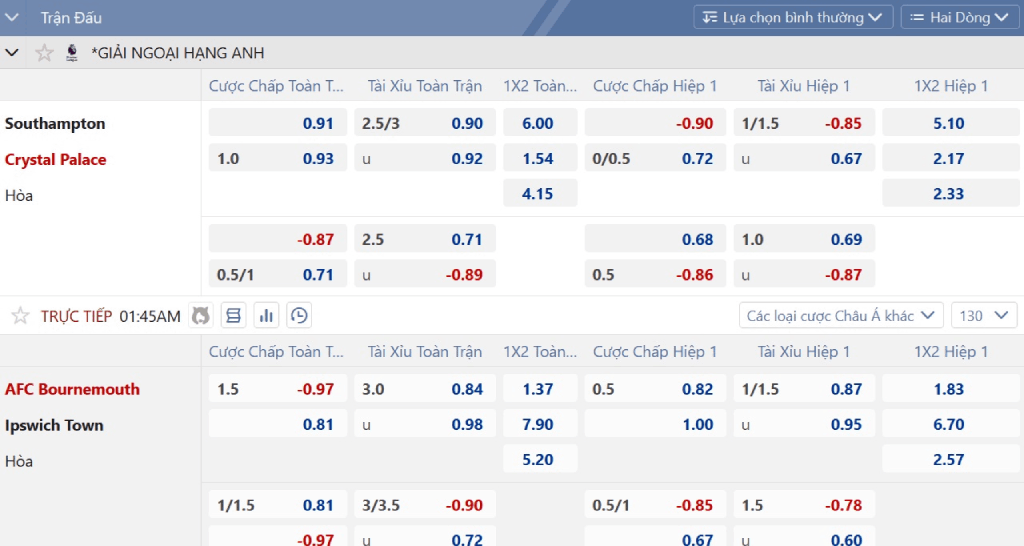Pick under odds -0.89
This screenshot has height=546, width=1024.
tap(424, 274)
